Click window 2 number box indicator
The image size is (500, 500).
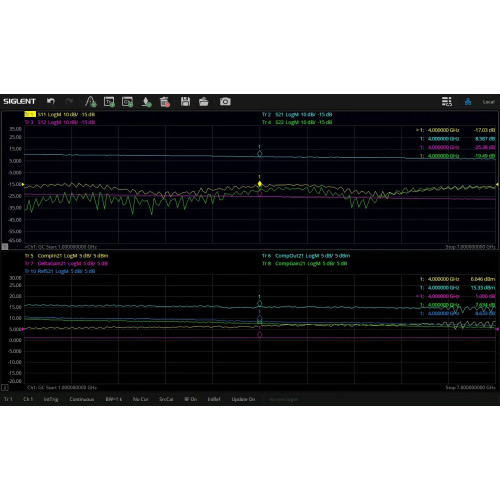click(x=5, y=387)
